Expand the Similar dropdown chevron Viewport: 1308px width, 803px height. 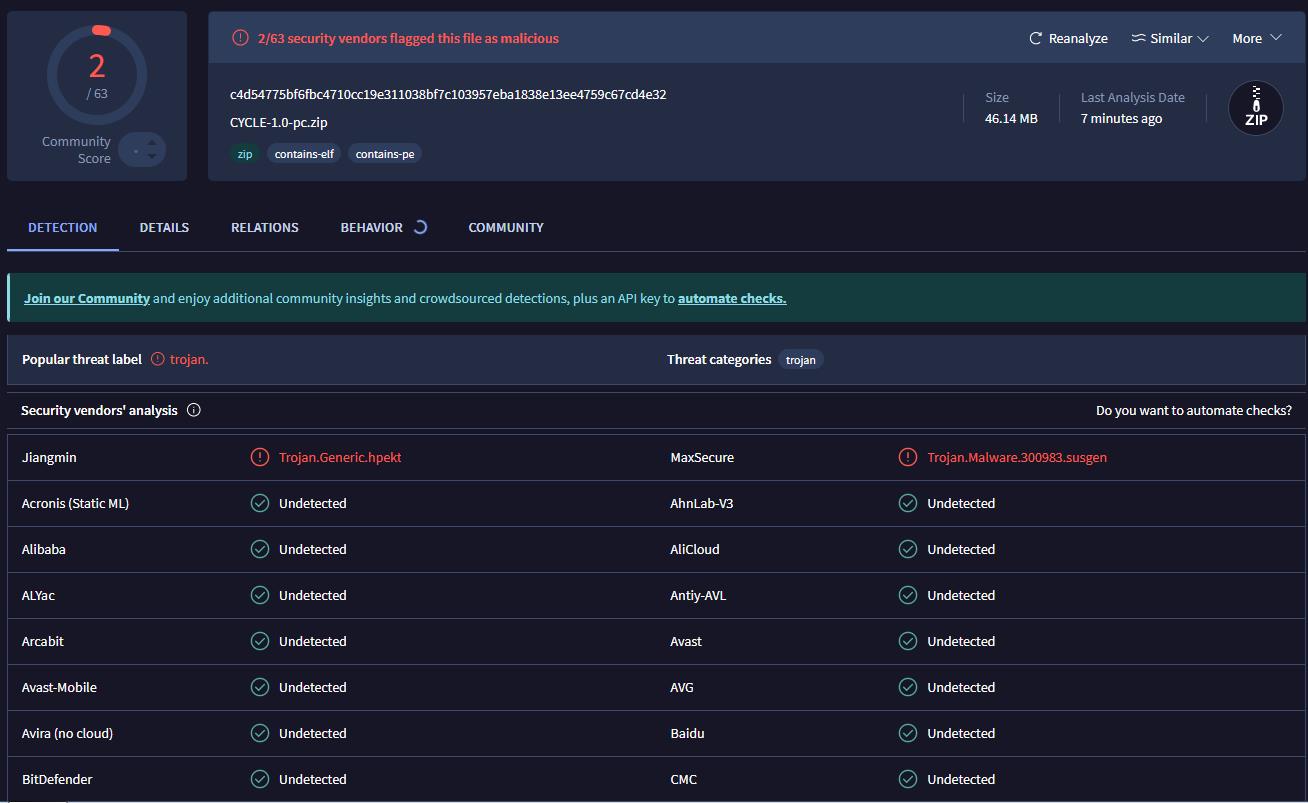point(1203,39)
